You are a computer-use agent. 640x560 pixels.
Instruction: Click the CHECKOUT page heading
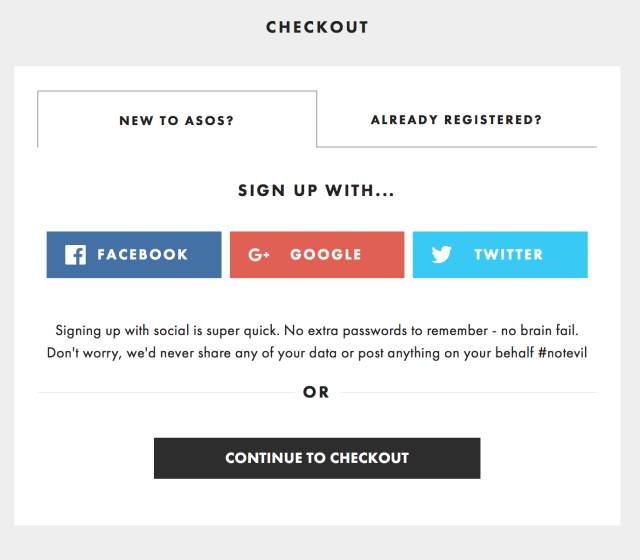pos(317,27)
